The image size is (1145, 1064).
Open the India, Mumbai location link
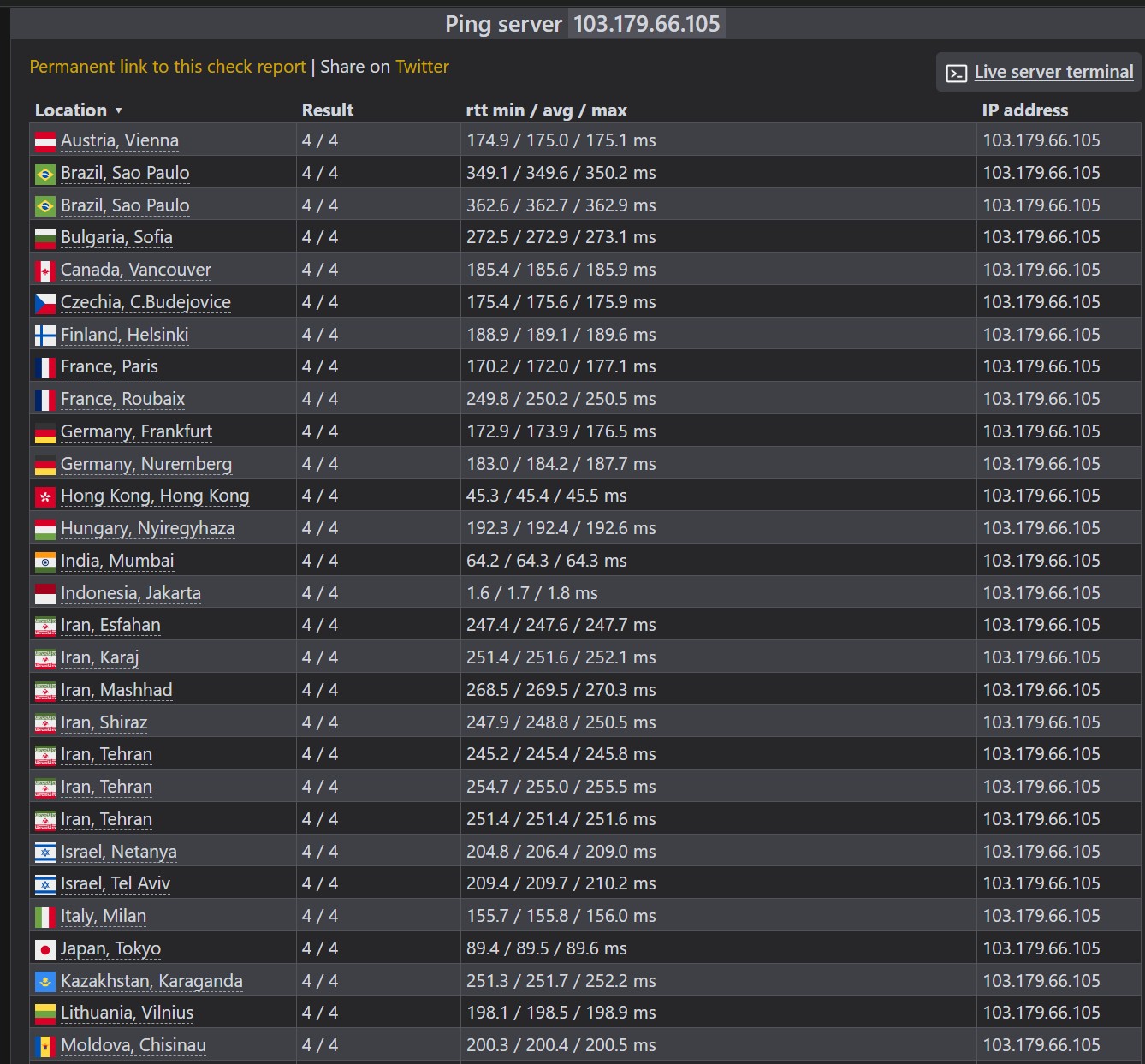point(117,561)
